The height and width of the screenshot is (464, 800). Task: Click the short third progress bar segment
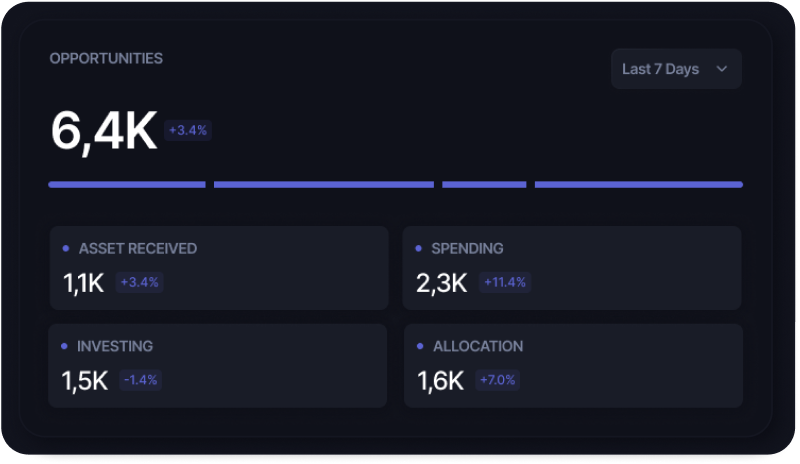coord(484,184)
